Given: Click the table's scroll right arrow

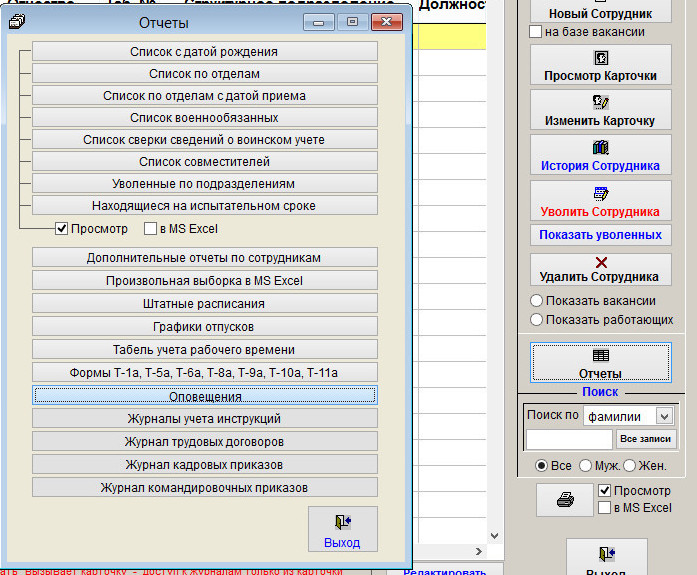Looking at the screenshot, I should (x=479, y=551).
